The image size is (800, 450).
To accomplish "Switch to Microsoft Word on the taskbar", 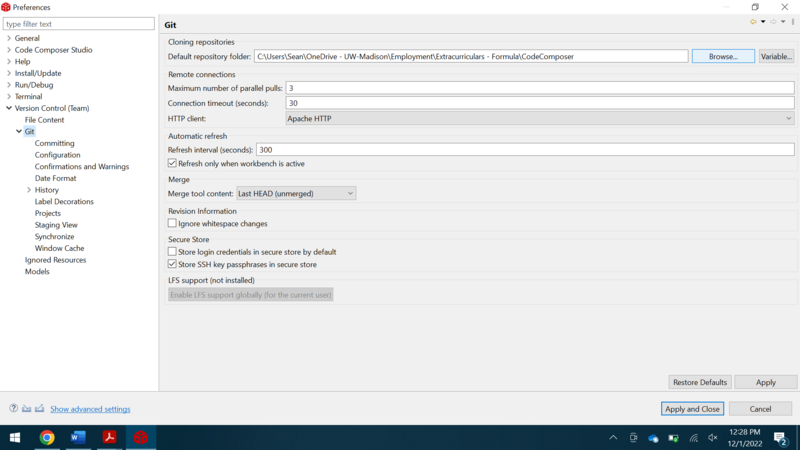I will (x=78, y=438).
